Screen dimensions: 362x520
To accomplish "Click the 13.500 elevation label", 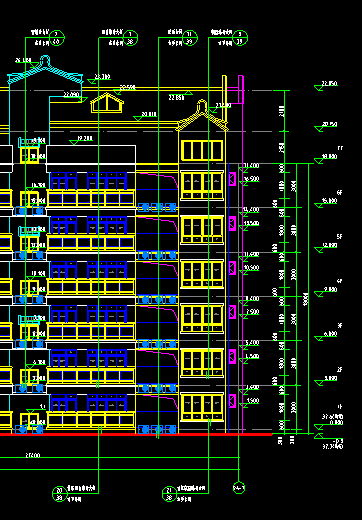I will [251, 223].
